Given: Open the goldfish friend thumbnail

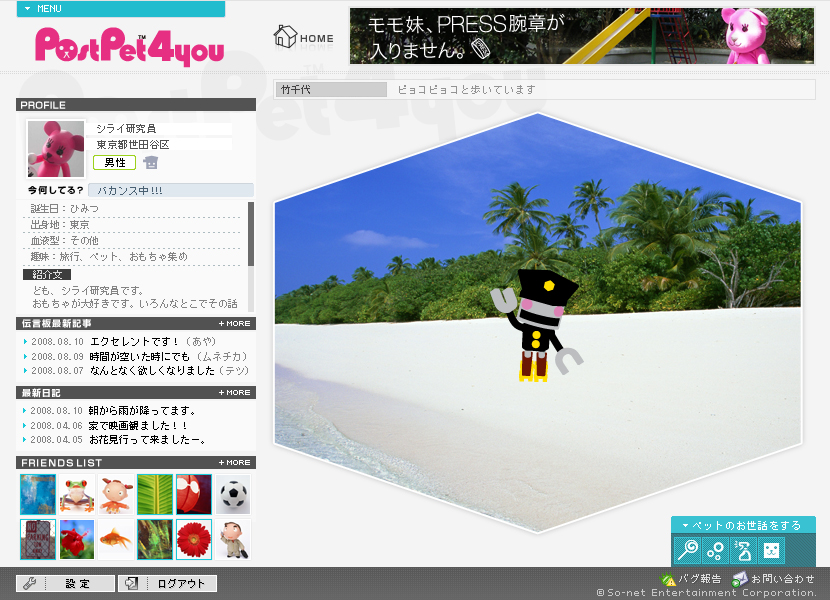Looking at the screenshot, I should tap(116, 539).
